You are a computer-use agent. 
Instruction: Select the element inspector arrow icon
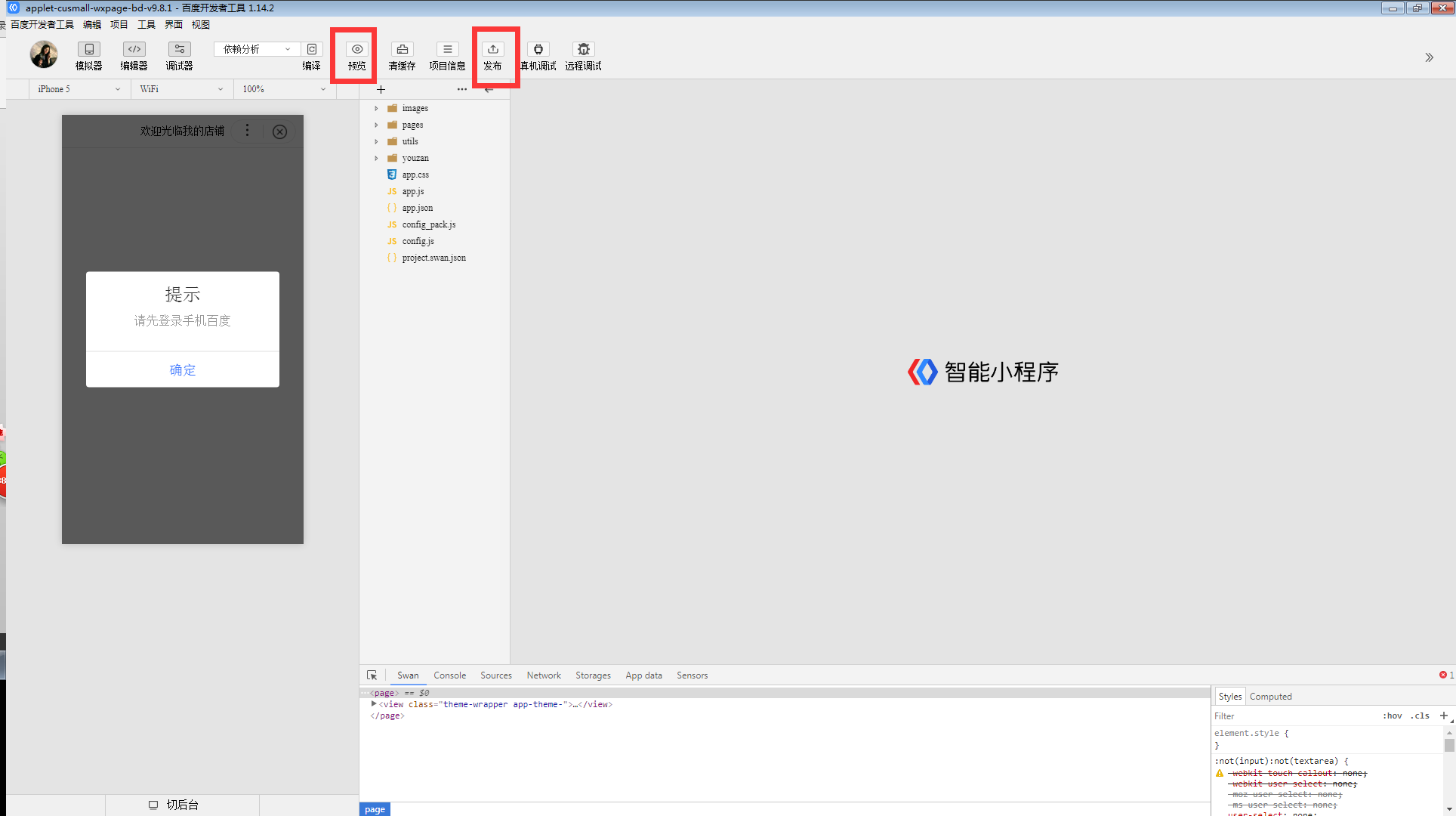pyautogui.click(x=372, y=675)
